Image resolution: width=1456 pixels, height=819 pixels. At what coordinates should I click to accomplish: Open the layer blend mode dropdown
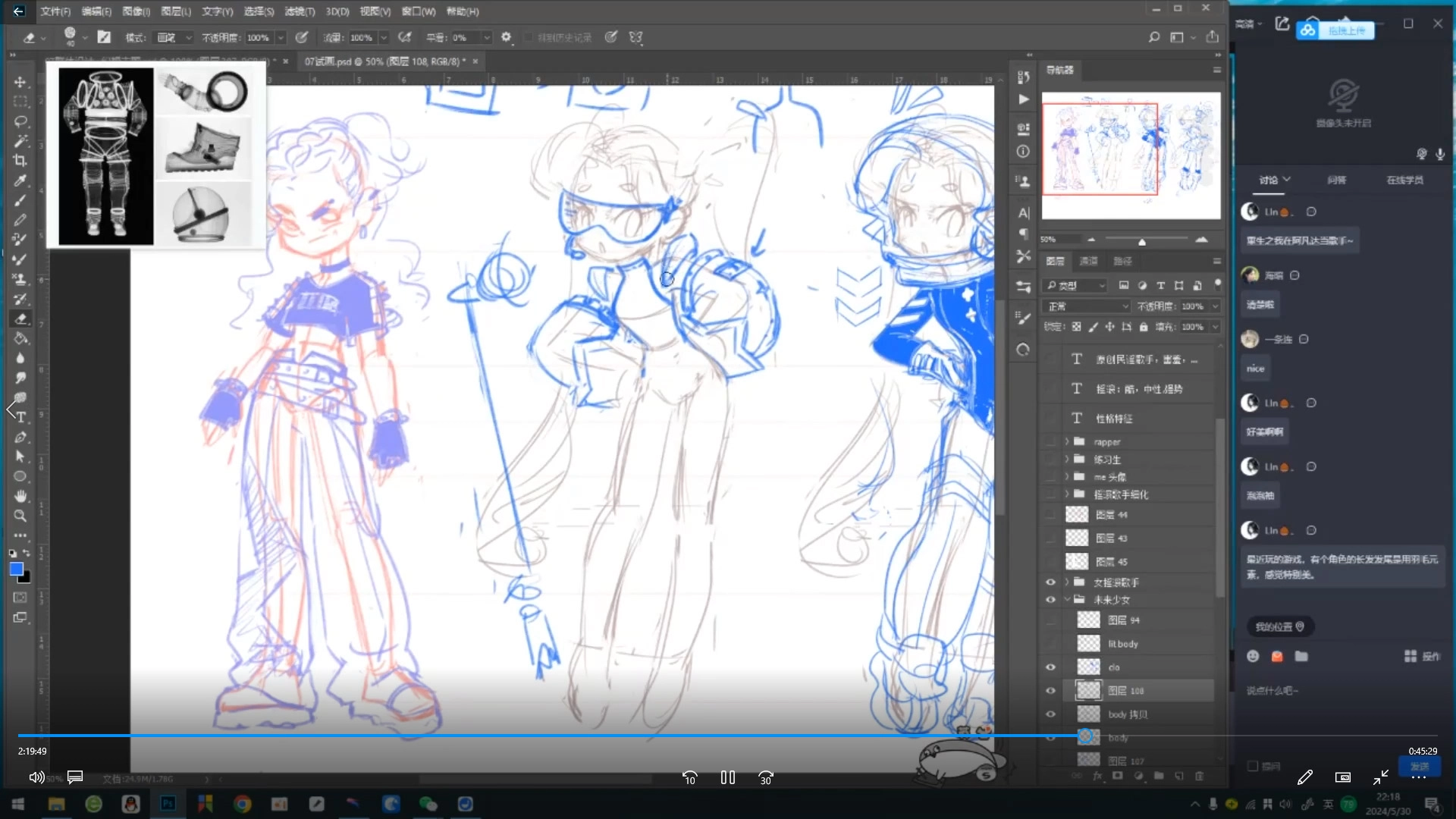1087,306
